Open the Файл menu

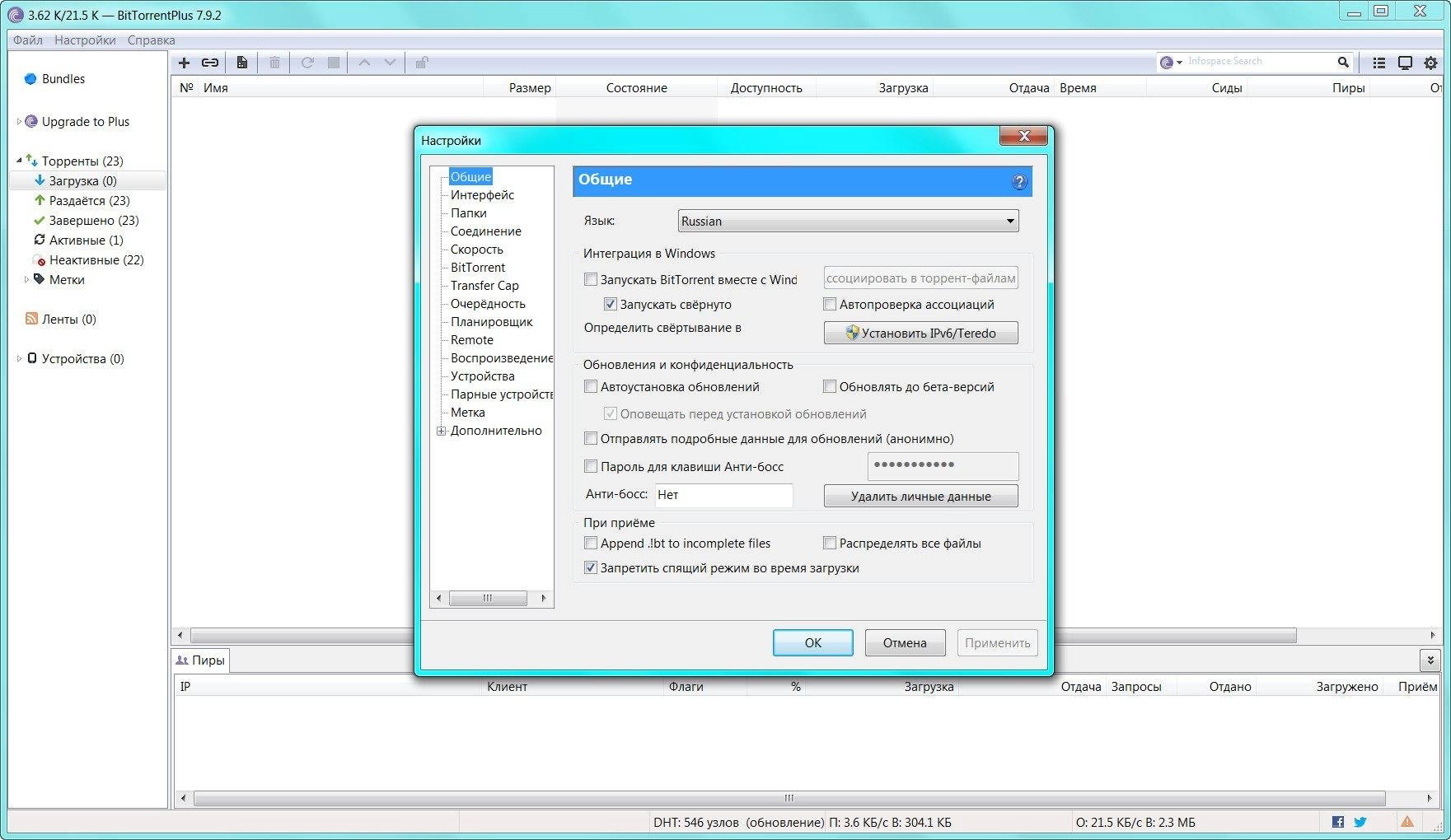tap(28, 40)
